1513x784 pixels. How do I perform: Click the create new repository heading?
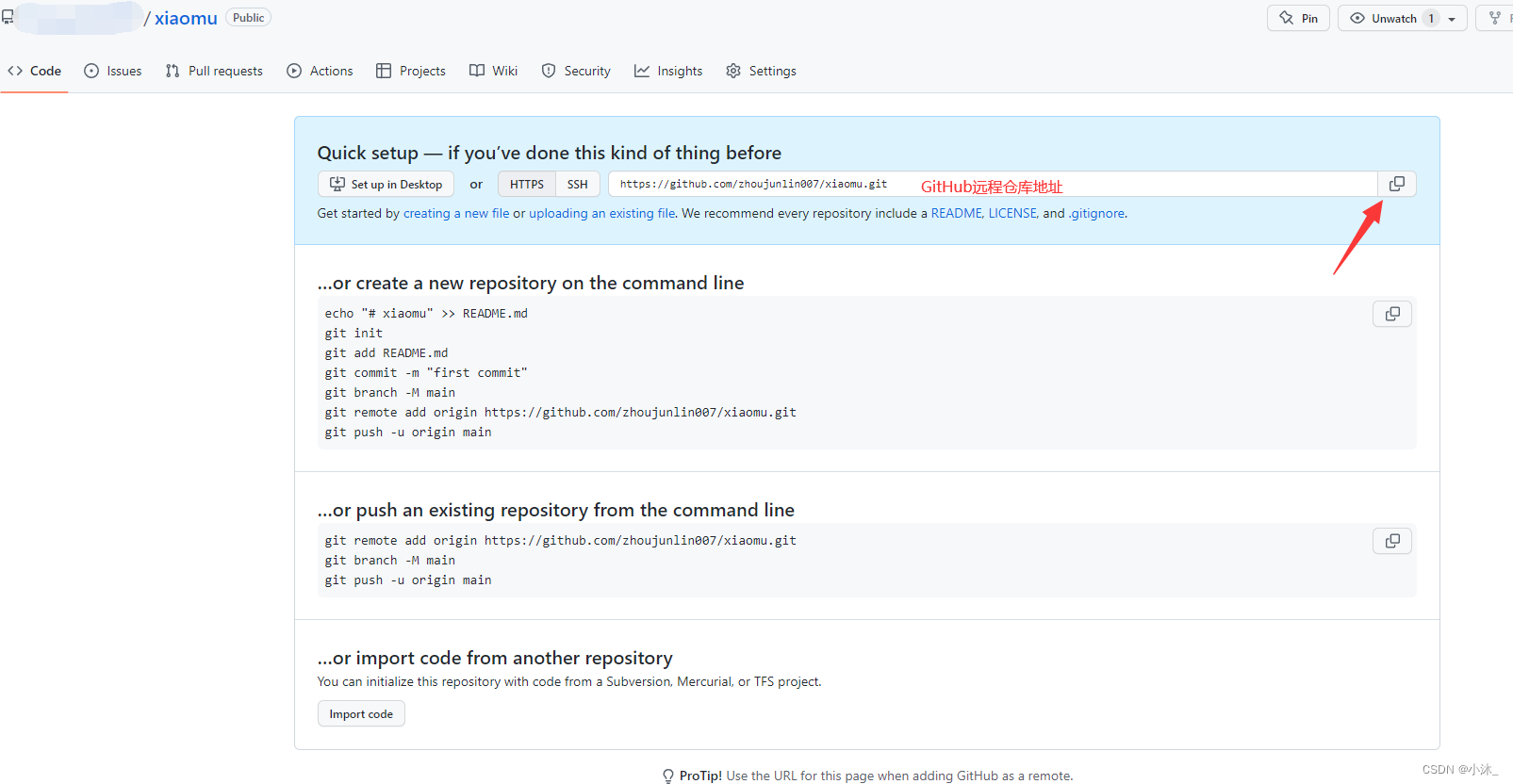coord(531,283)
